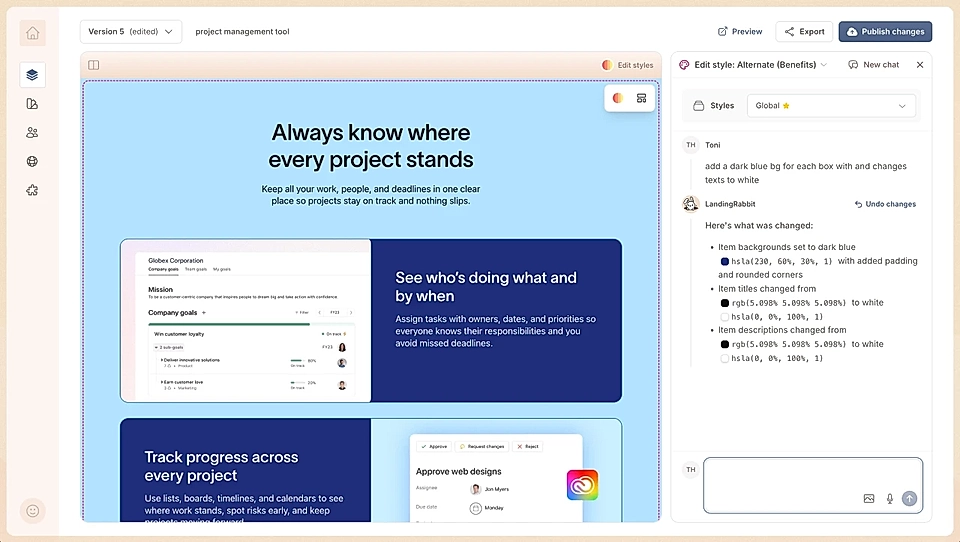
Task: Select the layers stack icon in sidebar
Action: coord(32,75)
